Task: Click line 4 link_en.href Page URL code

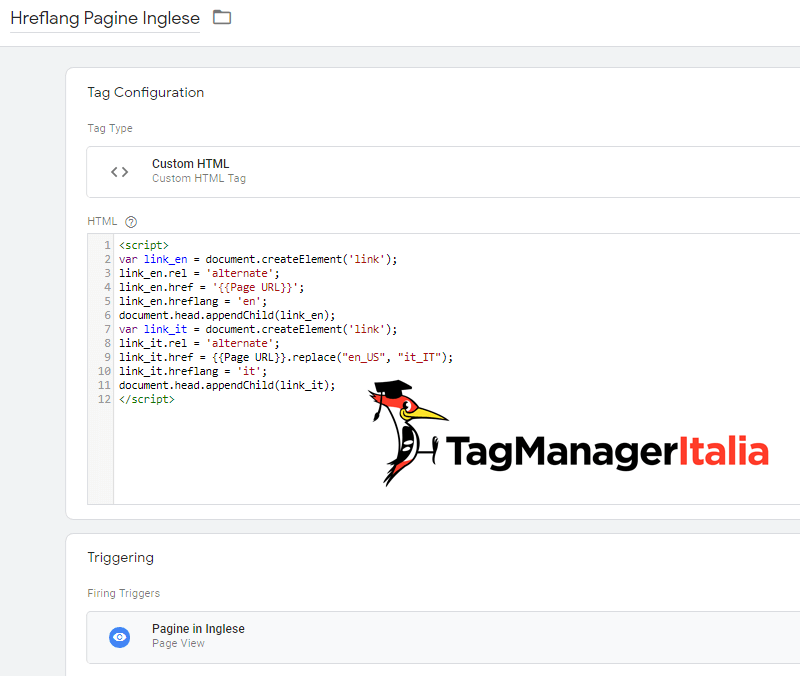Action: [211, 287]
